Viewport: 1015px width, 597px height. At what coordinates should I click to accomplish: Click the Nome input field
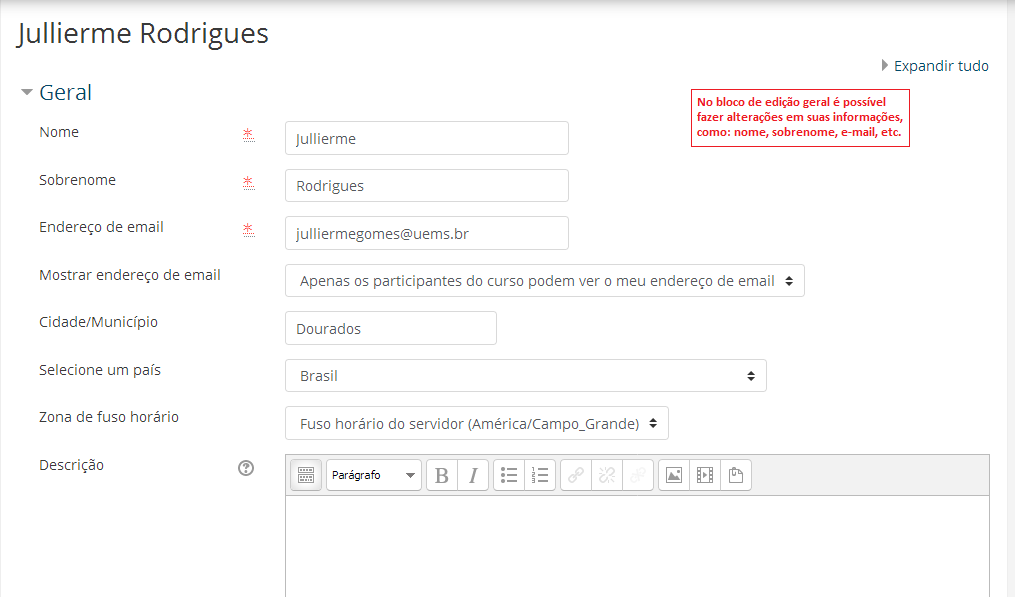[426, 138]
